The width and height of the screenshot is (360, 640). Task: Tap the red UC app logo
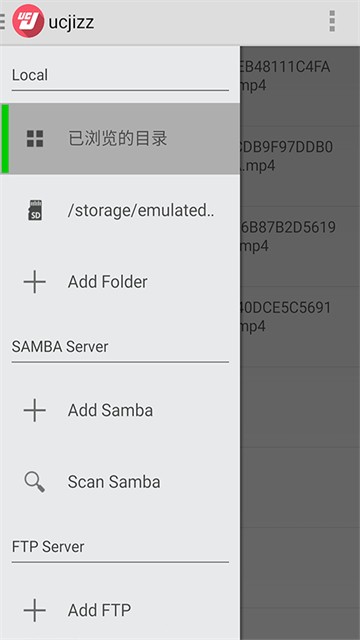click(28, 21)
